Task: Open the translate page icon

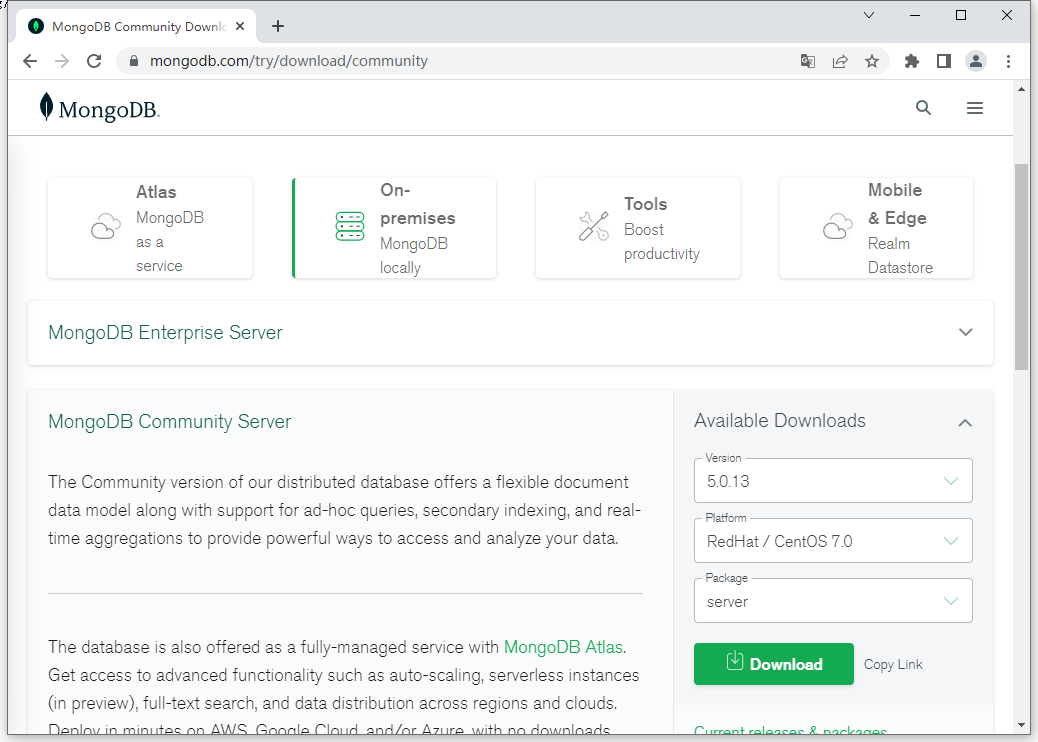Action: (x=808, y=61)
